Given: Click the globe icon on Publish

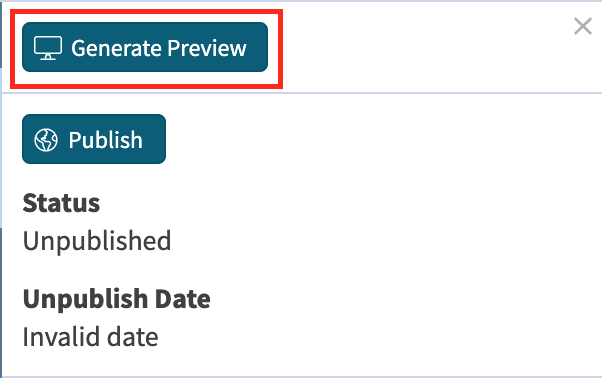Looking at the screenshot, I should [46, 140].
